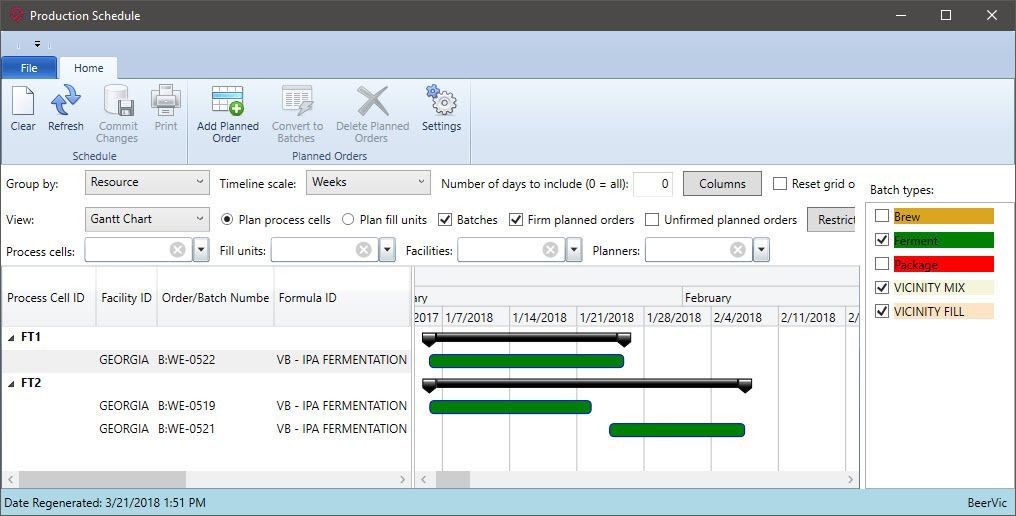Click Convert to Batches icon

click(x=297, y=102)
